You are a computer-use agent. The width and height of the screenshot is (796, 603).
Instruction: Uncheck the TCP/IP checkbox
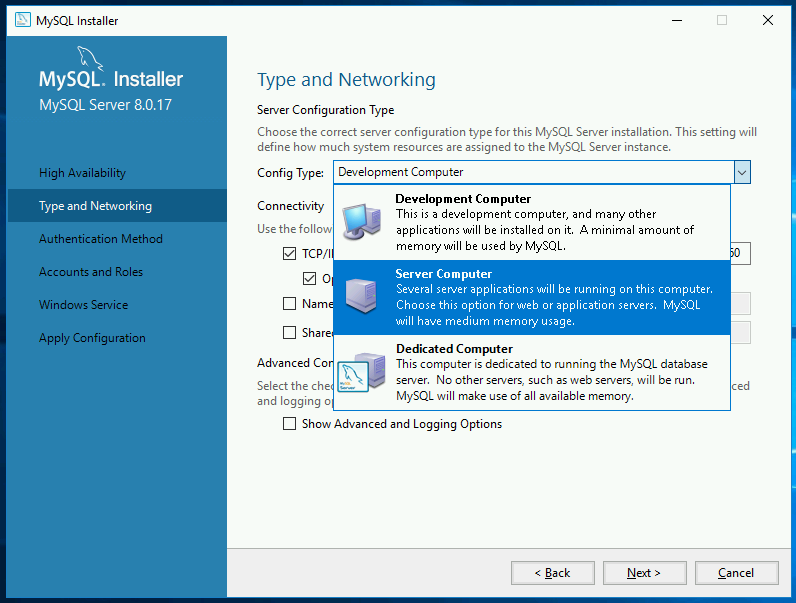[289, 253]
